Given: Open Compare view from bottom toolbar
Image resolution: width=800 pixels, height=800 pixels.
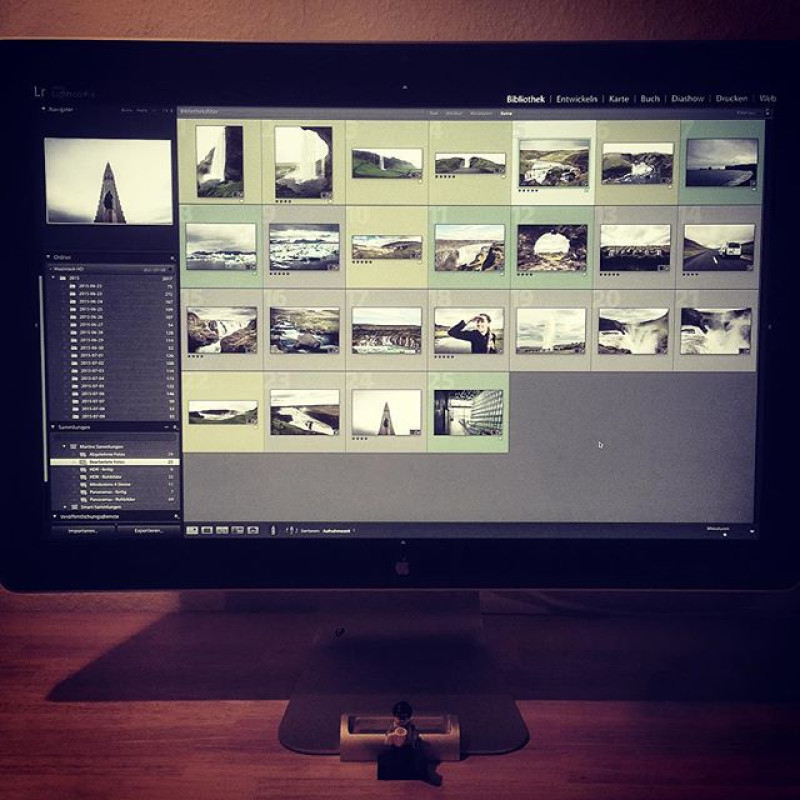Looking at the screenshot, I should coord(222,531).
